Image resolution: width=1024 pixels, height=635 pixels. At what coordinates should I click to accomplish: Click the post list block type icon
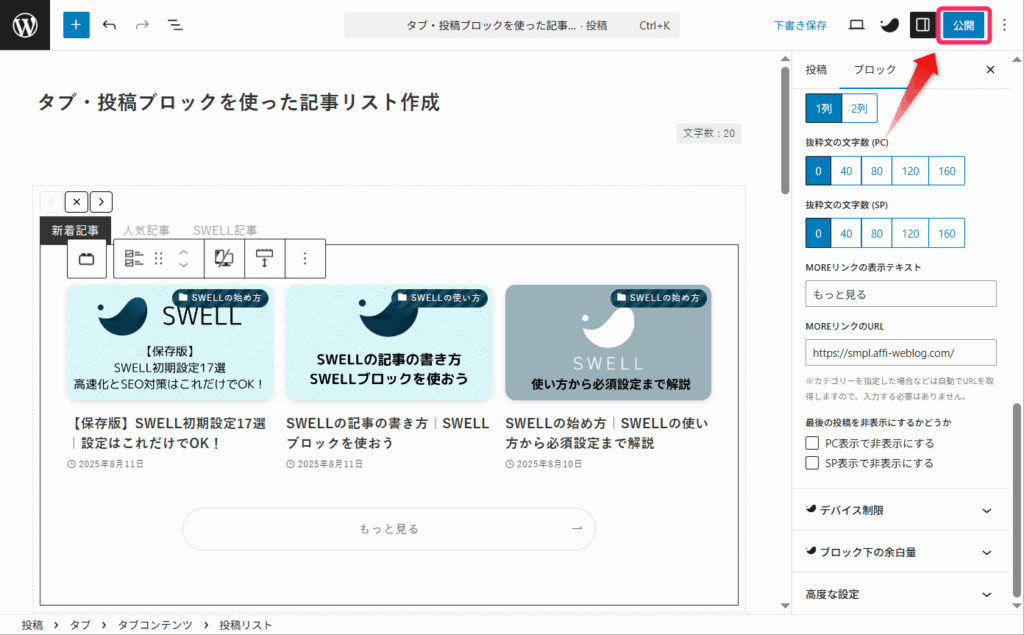[134, 259]
